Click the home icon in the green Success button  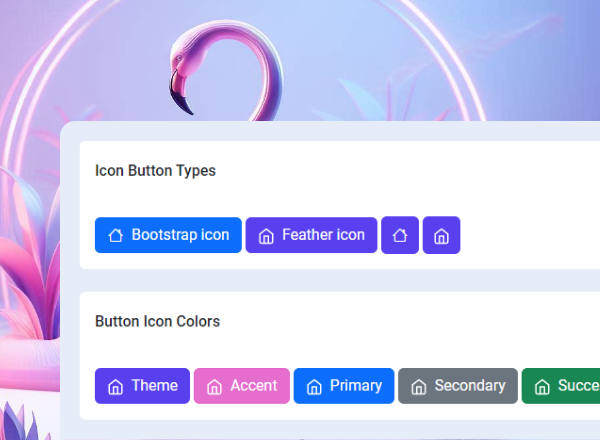[542, 386]
